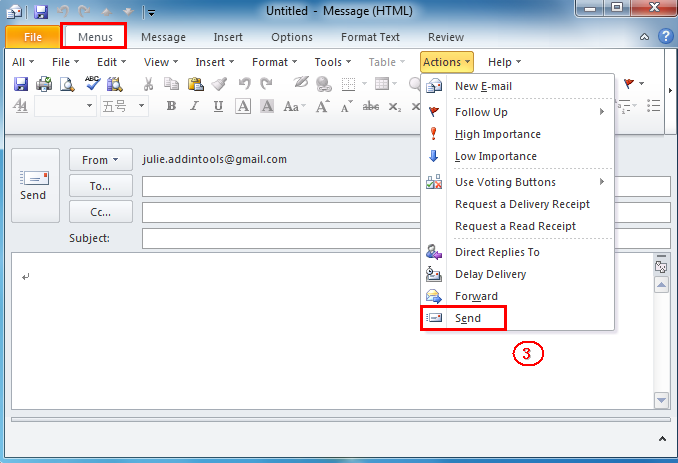Viewport: 678px width, 463px height.
Task: Click the Save icon in the title bar
Action: tap(41, 12)
